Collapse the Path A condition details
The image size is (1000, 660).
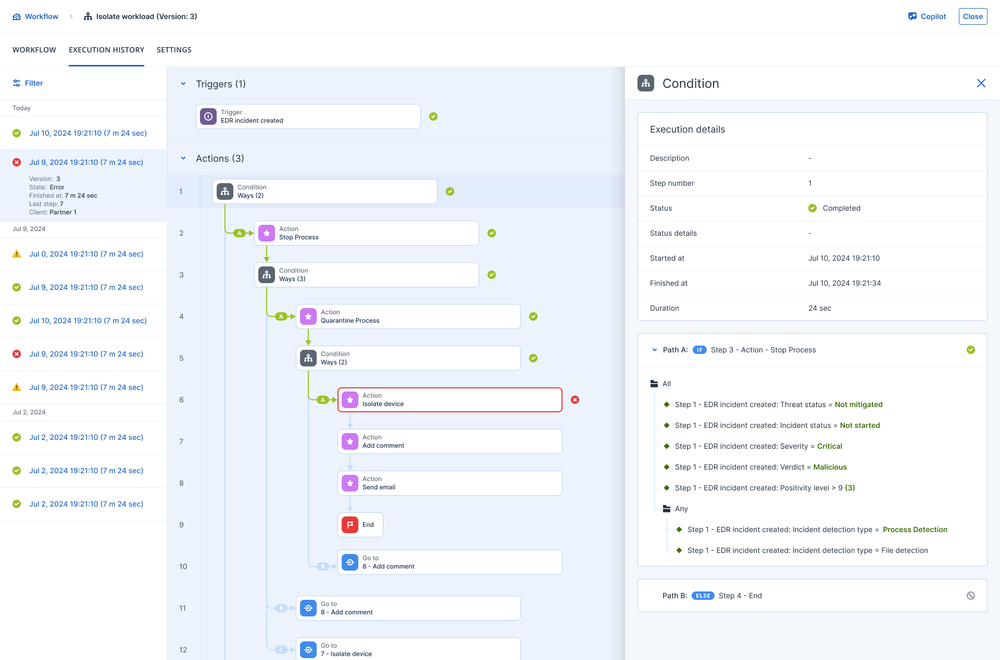[655, 350]
